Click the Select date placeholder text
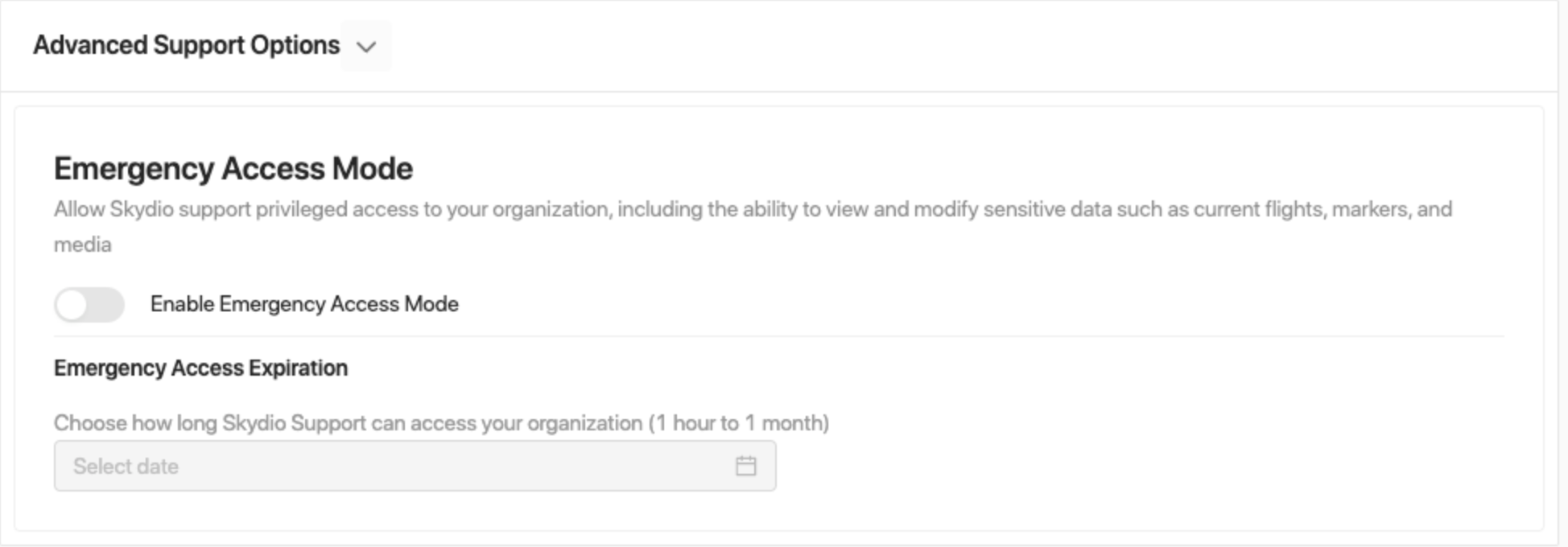The height and width of the screenshot is (547, 1568). [126, 467]
